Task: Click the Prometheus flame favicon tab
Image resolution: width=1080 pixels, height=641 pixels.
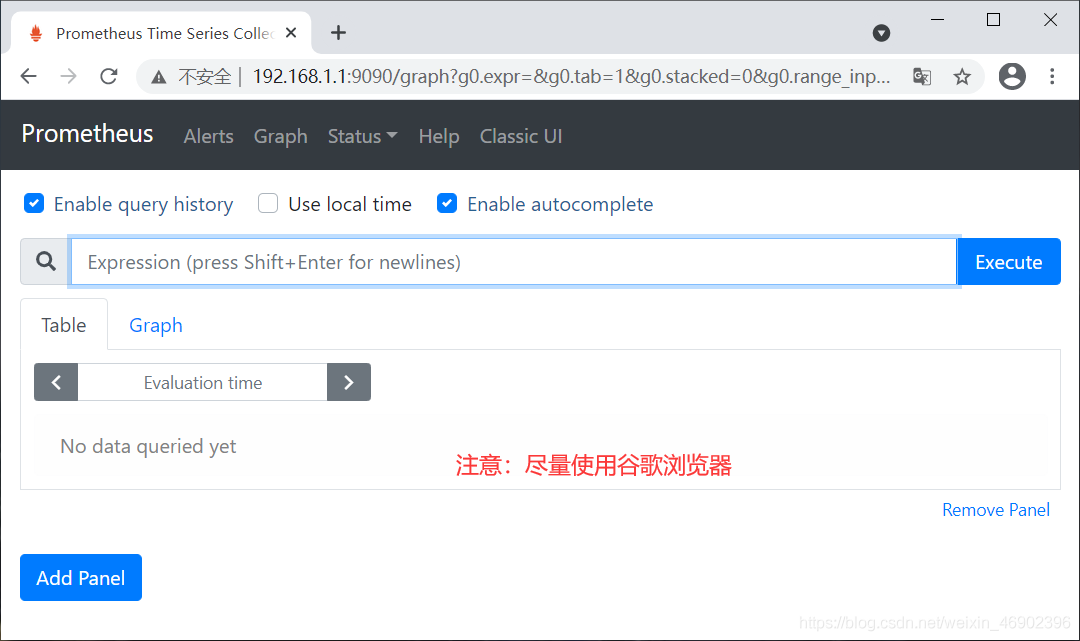Action: click(37, 33)
